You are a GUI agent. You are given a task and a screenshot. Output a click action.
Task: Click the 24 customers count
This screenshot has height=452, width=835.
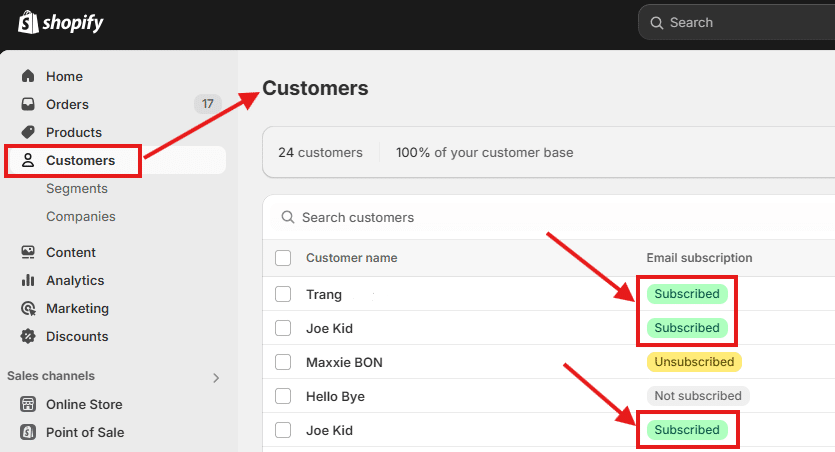320,152
